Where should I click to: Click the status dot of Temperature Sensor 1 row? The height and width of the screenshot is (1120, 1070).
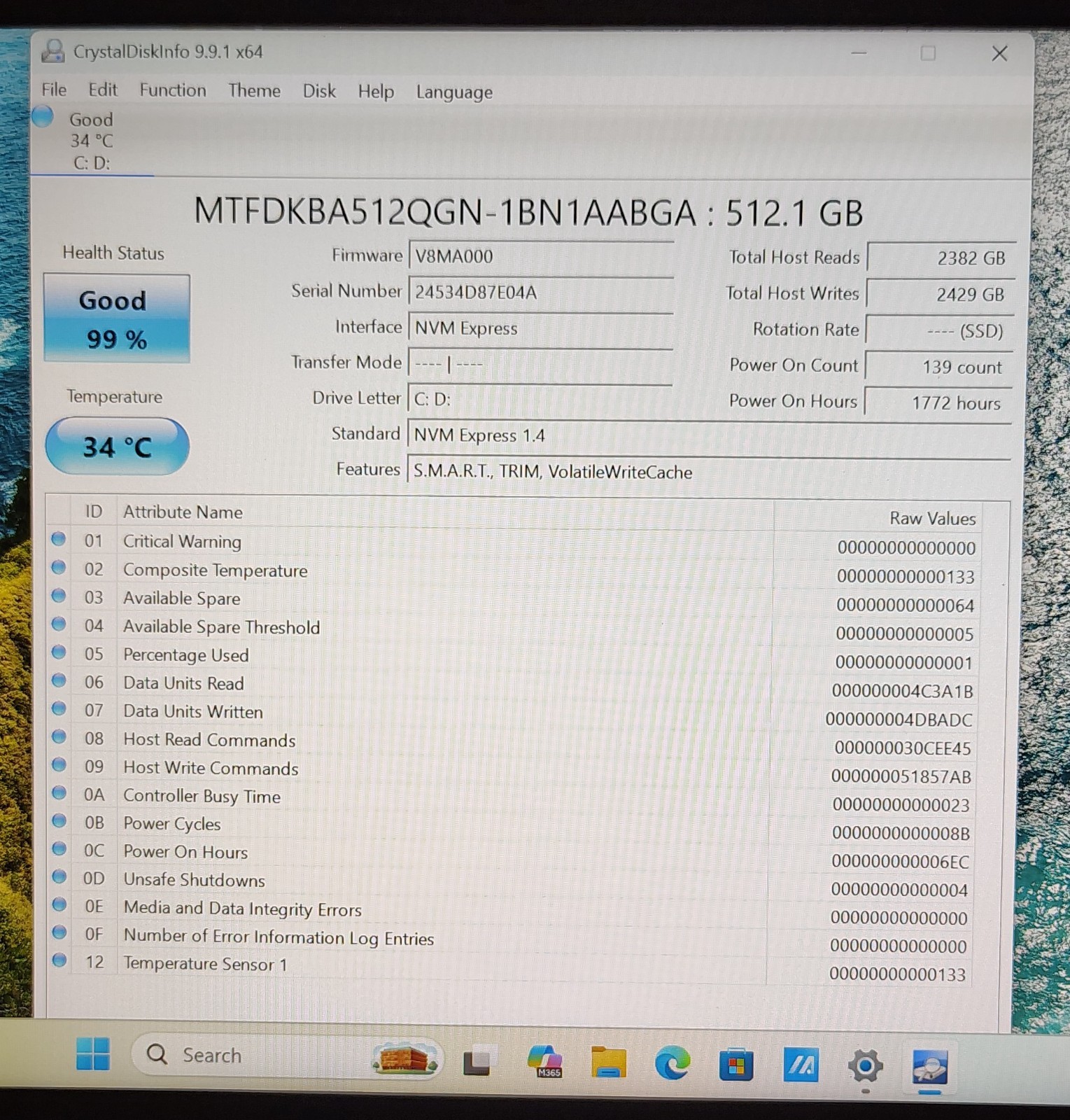pos(59,960)
